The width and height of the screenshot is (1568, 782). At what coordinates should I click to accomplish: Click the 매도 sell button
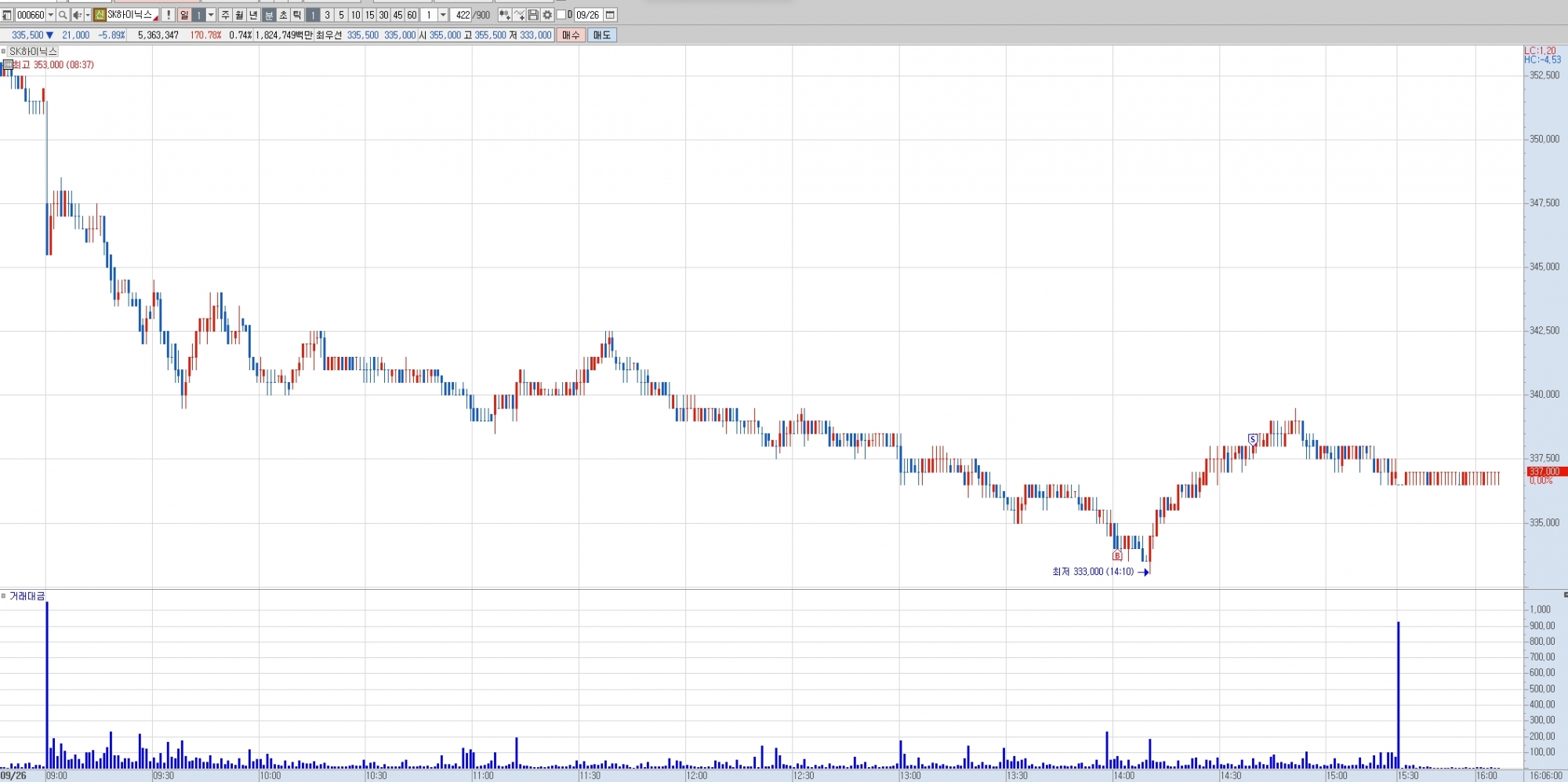(x=601, y=35)
